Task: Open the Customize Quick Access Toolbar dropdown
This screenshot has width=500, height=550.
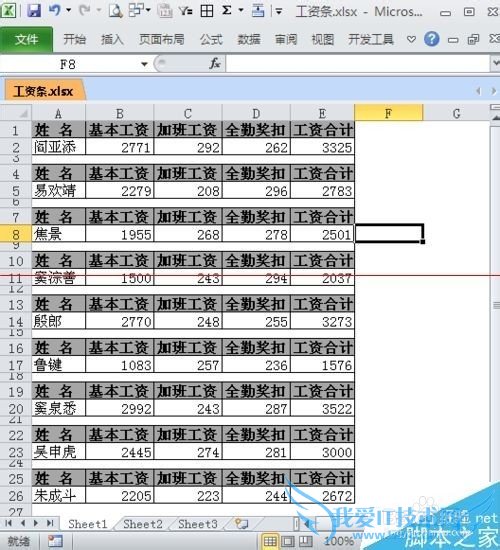Action: (279, 12)
